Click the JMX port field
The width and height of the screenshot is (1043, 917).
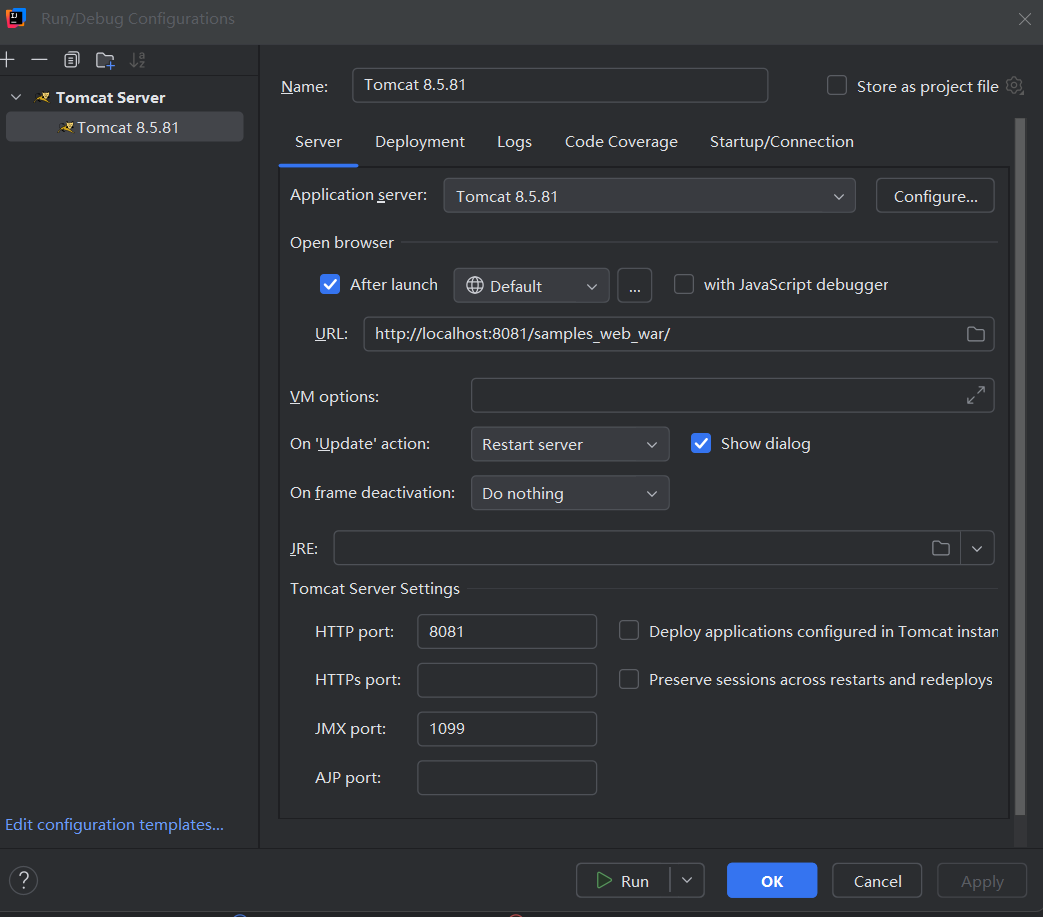(x=507, y=729)
